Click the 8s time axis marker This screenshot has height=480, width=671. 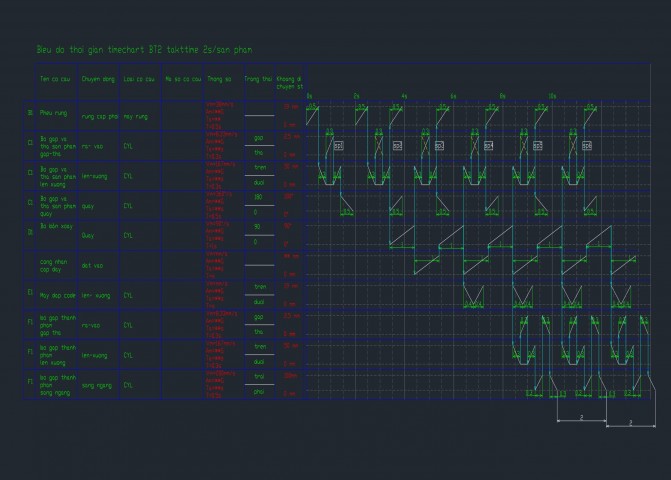coord(503,96)
